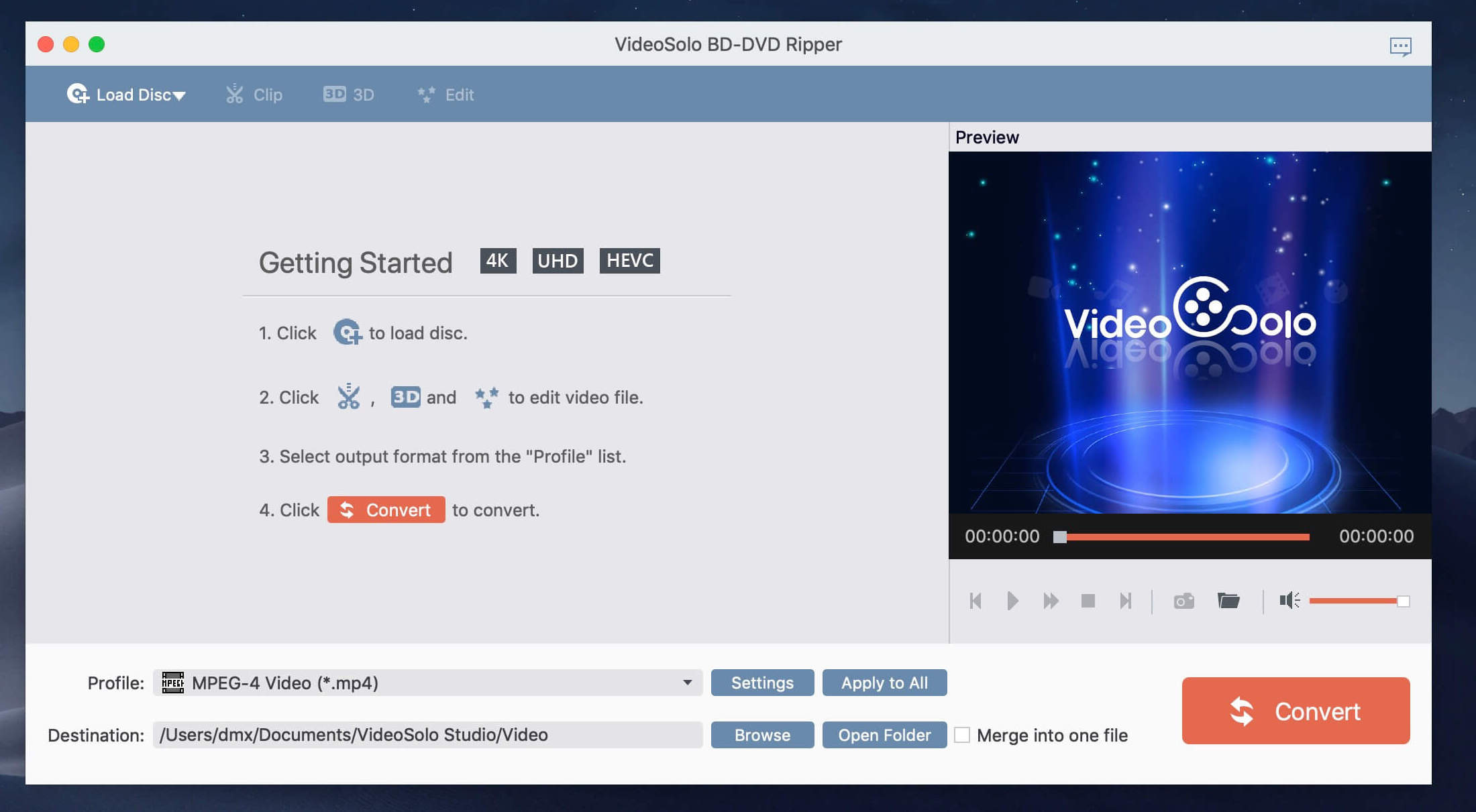Take a snapshot with the camera icon
This screenshot has height=812, width=1476.
point(1183,601)
